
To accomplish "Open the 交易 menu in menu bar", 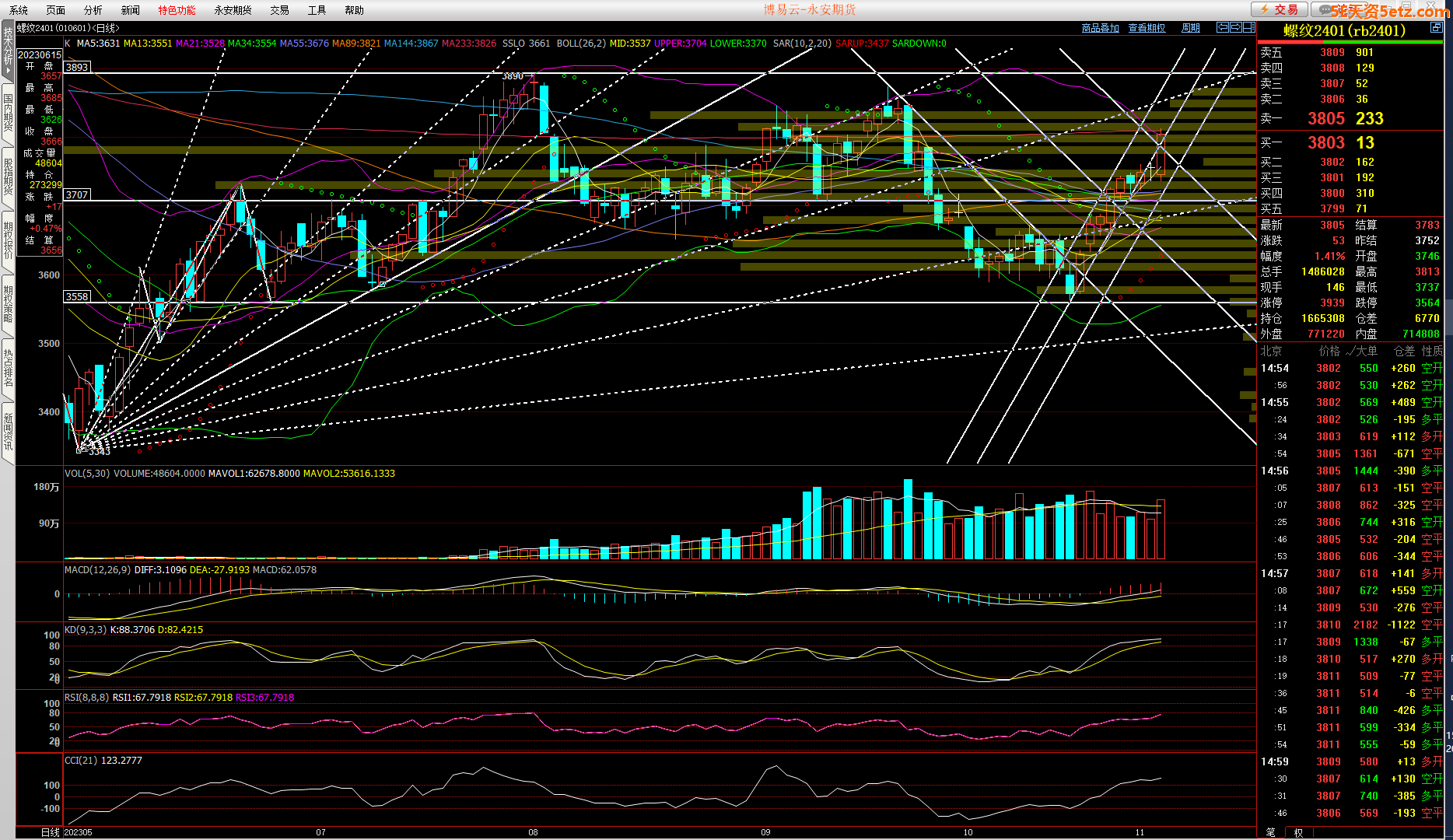I will (280, 10).
